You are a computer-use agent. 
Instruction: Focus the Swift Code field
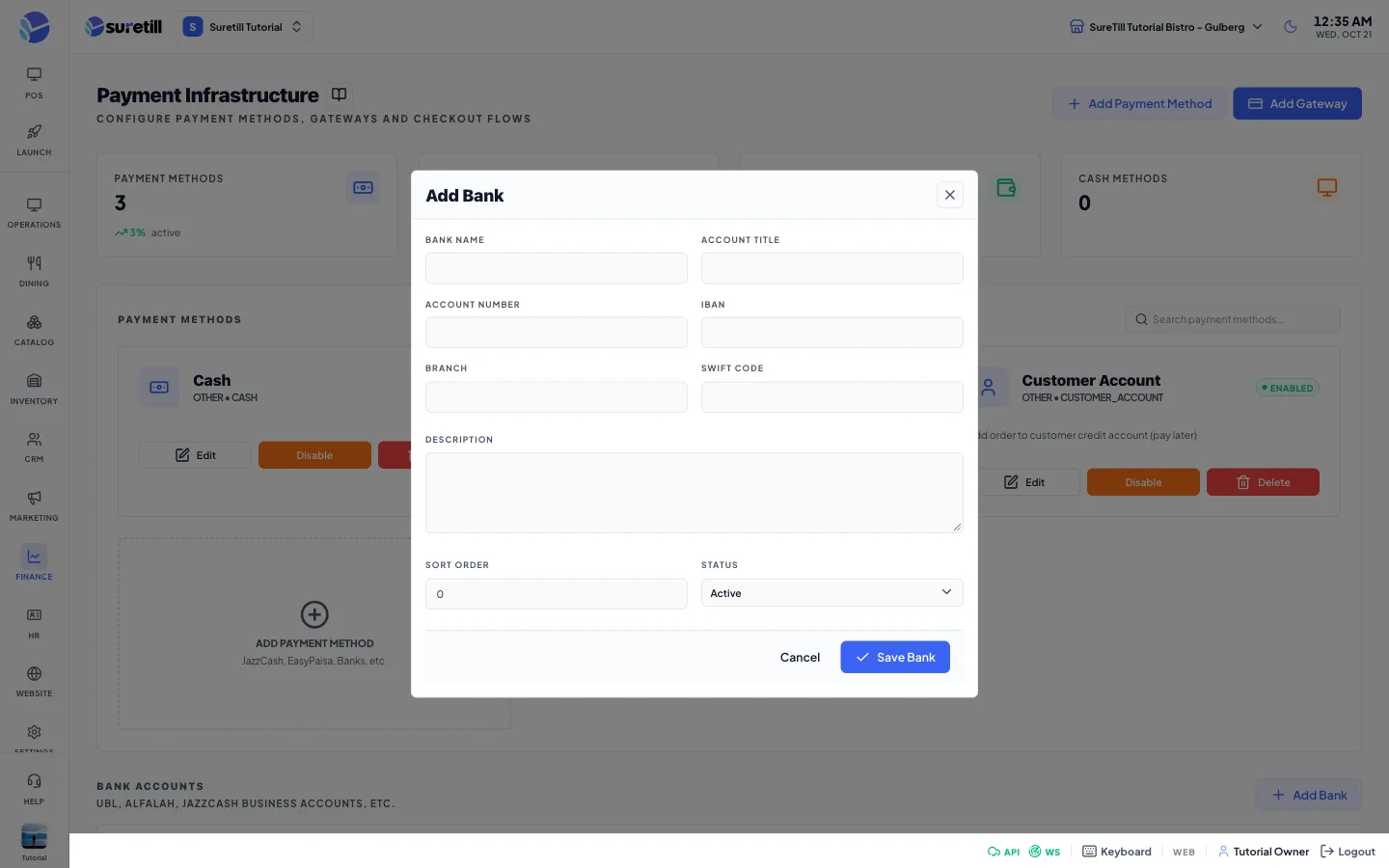click(x=831, y=396)
